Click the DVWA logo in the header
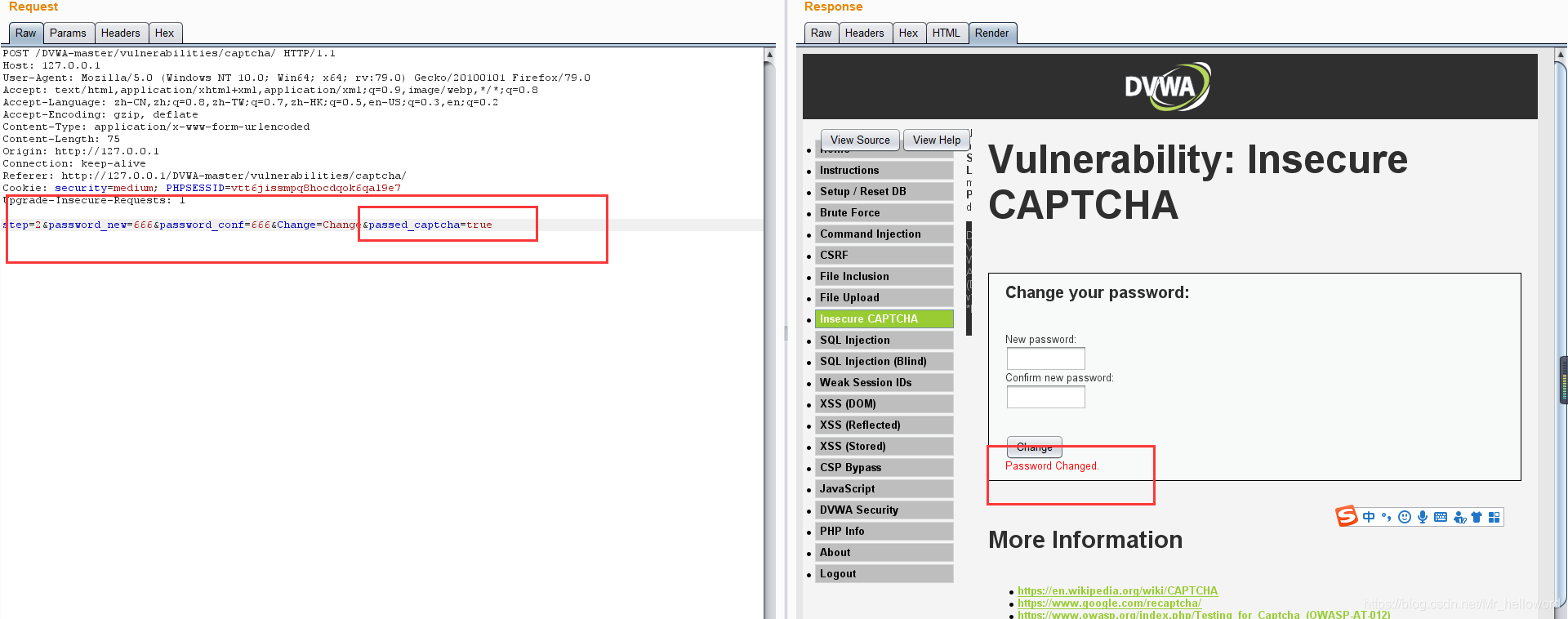The height and width of the screenshot is (619, 1568). pos(1169,87)
